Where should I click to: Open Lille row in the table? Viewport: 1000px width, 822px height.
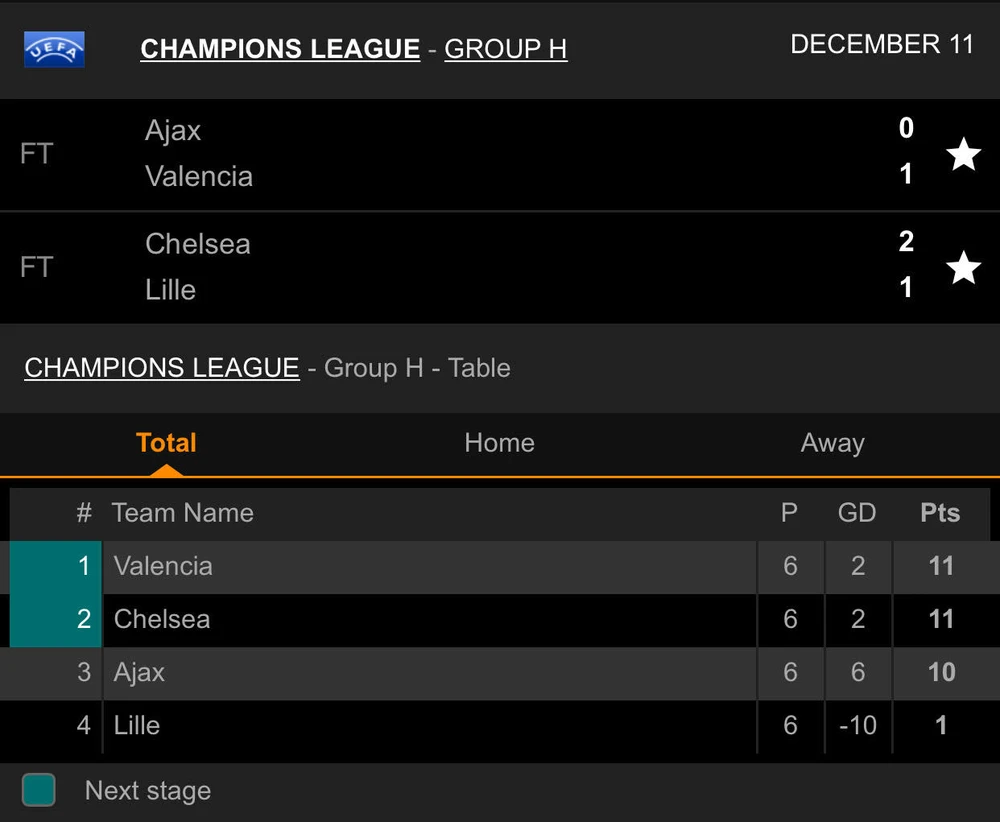[x=137, y=725]
